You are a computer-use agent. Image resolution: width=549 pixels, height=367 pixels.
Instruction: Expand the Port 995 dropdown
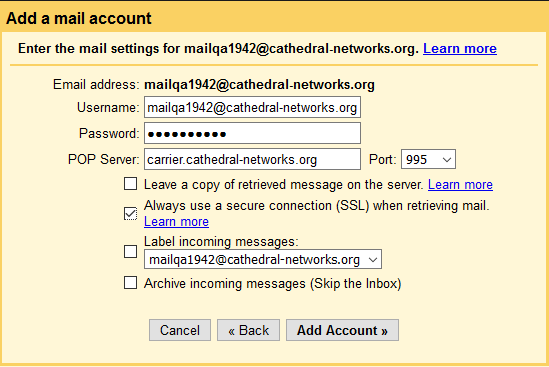pos(428,159)
